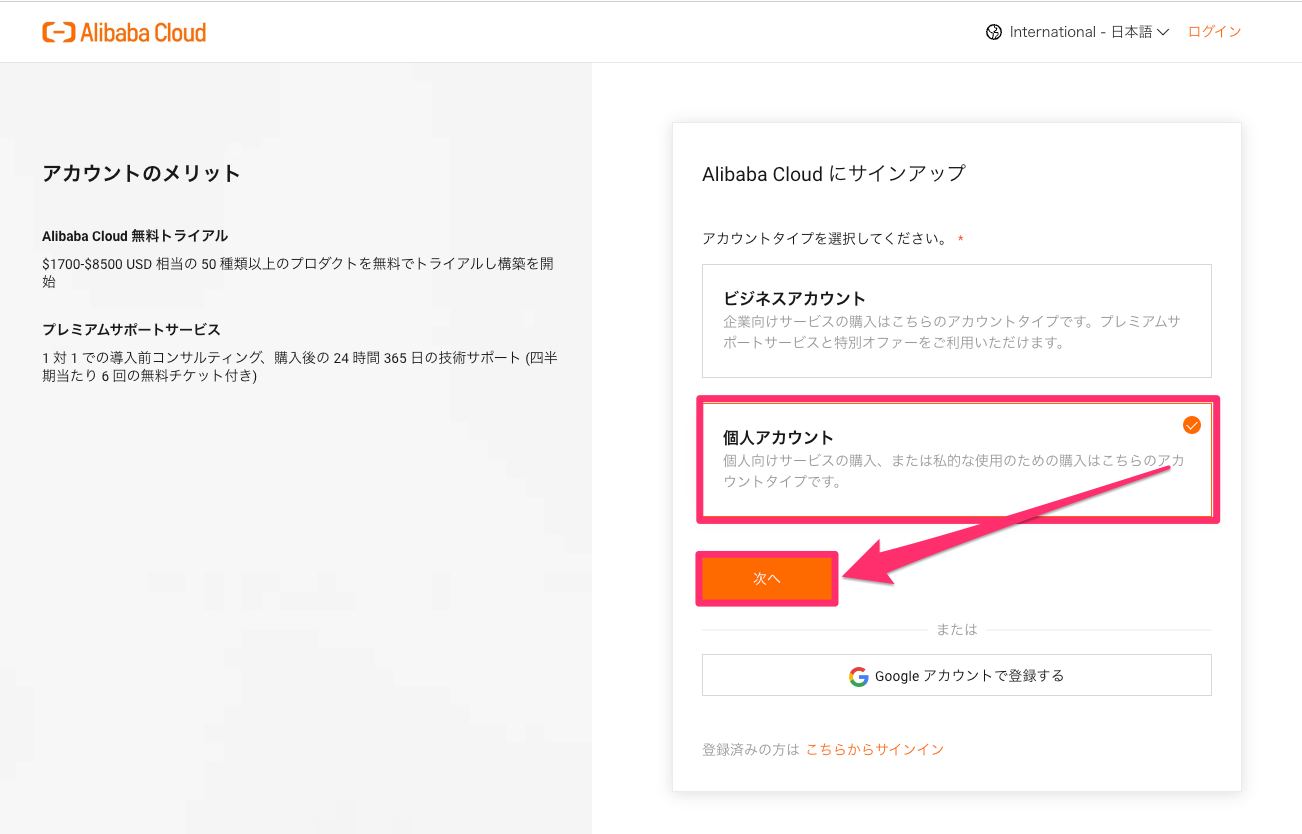Click the または separator label
This screenshot has width=1302, height=834.
[x=957, y=629]
